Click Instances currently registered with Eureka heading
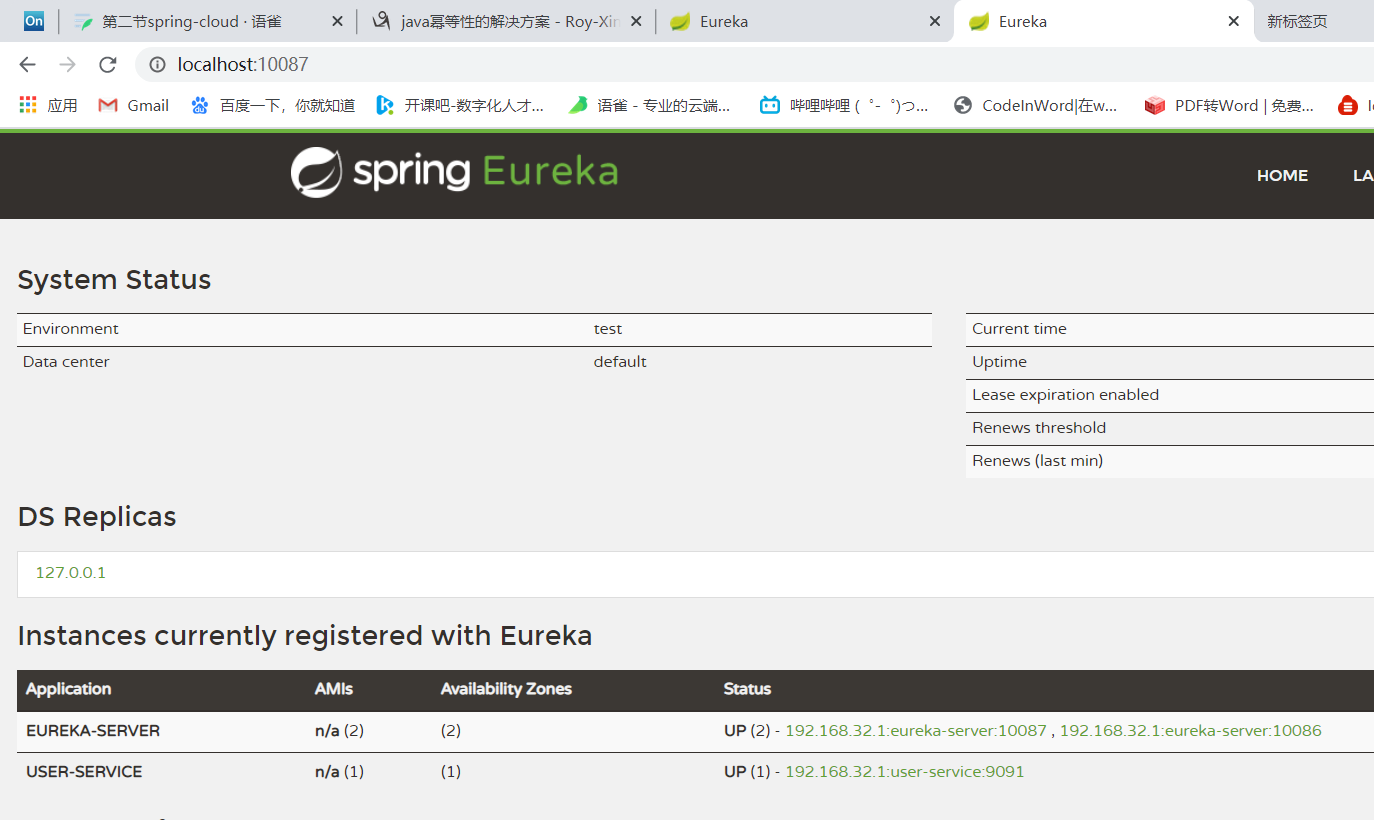Viewport: 1374px width, 820px height. click(305, 636)
